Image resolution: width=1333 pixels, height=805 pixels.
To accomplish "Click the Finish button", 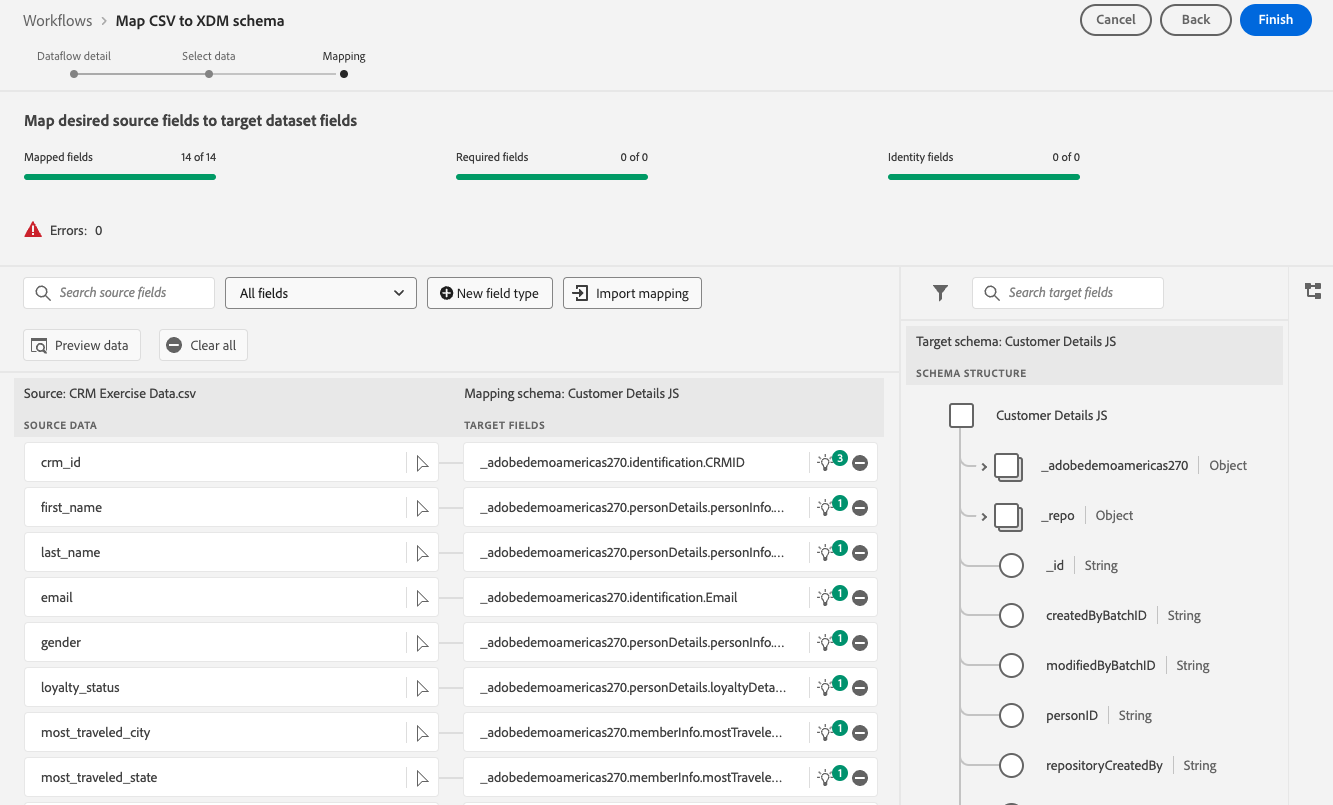I will point(1275,20).
